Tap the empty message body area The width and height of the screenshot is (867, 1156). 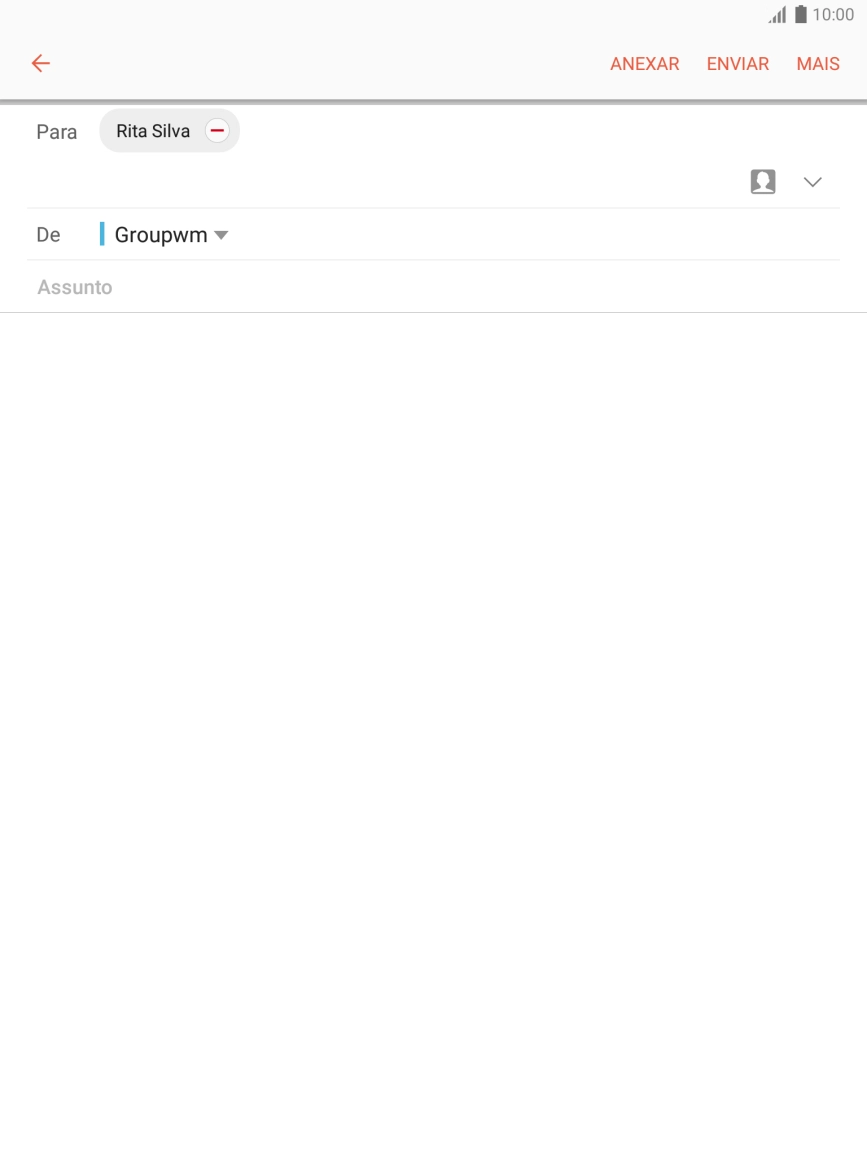tap(434, 734)
